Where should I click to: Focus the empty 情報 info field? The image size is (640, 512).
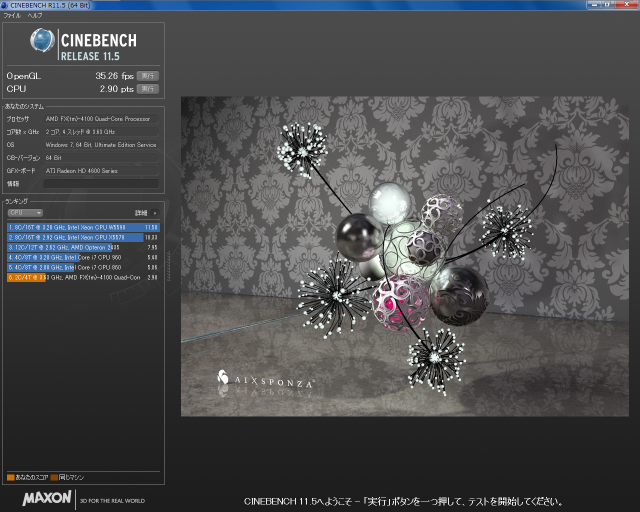(101, 184)
